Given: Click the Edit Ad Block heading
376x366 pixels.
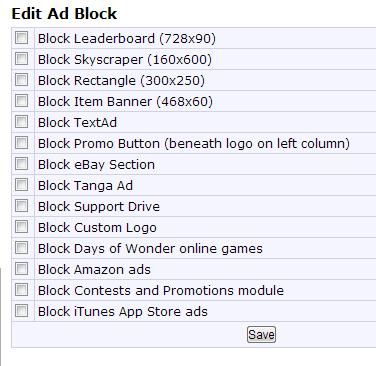Looking at the screenshot, I should pos(64,14).
